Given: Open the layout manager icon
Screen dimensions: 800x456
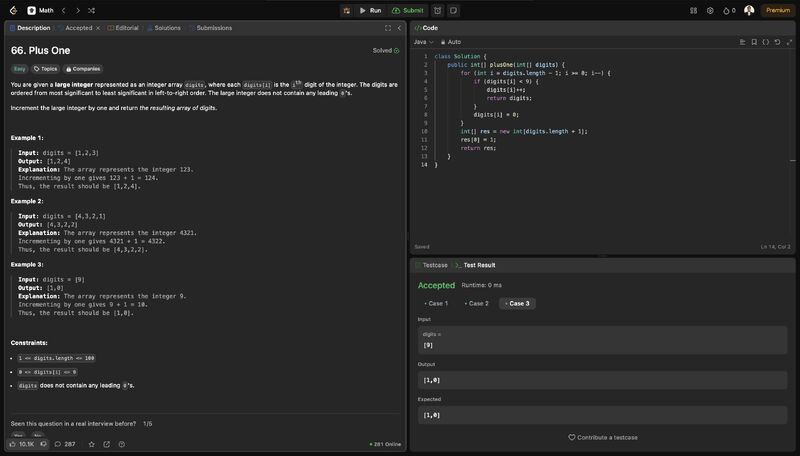Looking at the screenshot, I should tap(693, 10).
